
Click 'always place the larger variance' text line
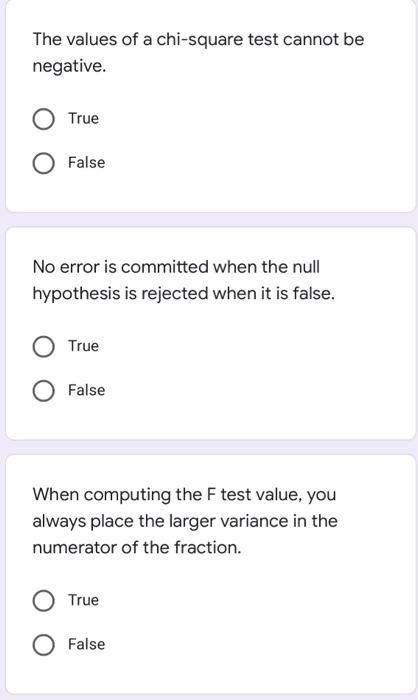coord(185,521)
